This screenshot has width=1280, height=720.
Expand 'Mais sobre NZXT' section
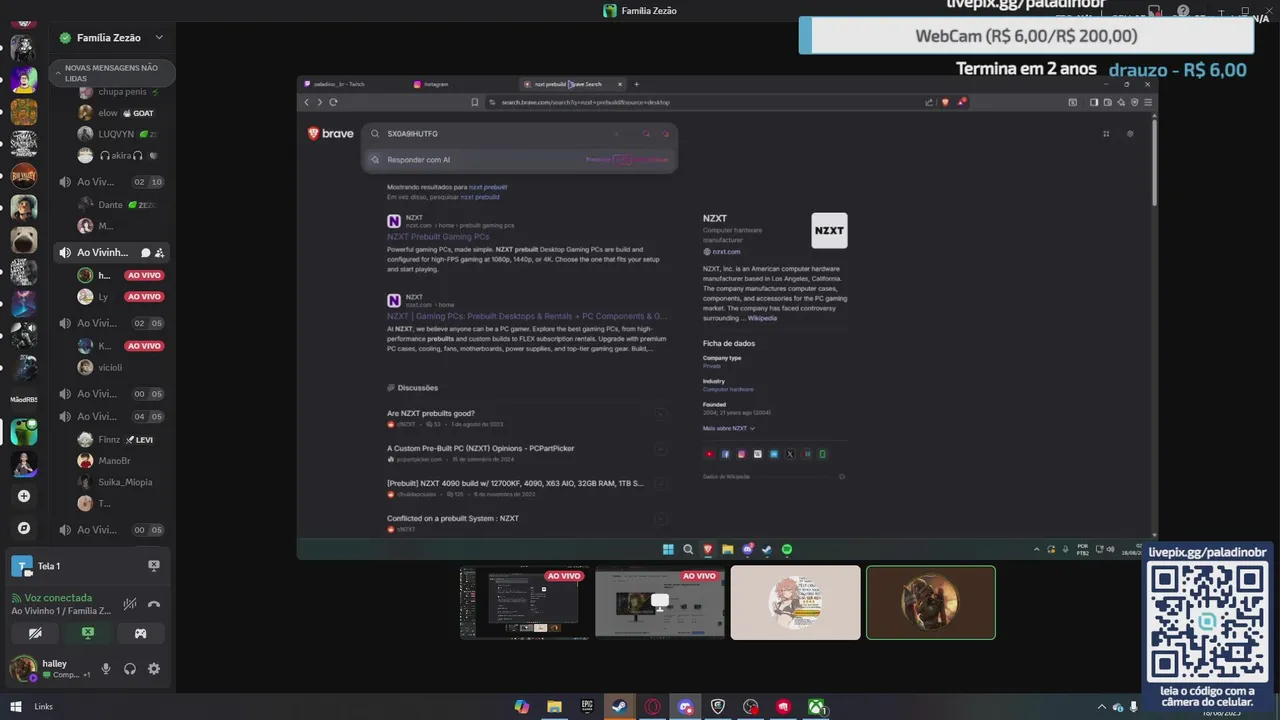pyautogui.click(x=729, y=428)
